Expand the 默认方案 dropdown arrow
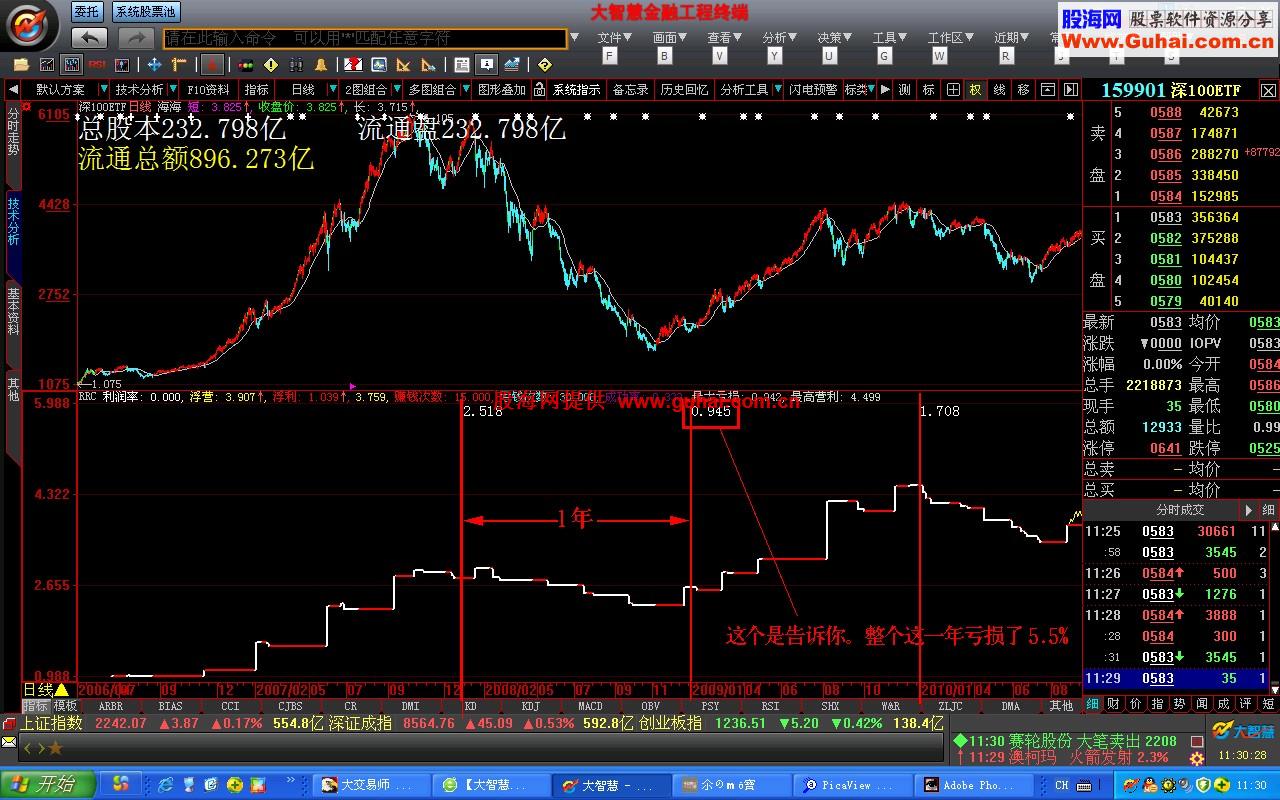The height and width of the screenshot is (800, 1280). 104,90
